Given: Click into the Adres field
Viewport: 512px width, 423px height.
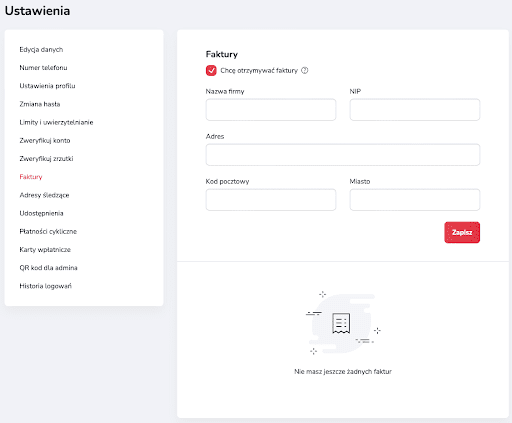Looking at the screenshot, I should (x=343, y=155).
